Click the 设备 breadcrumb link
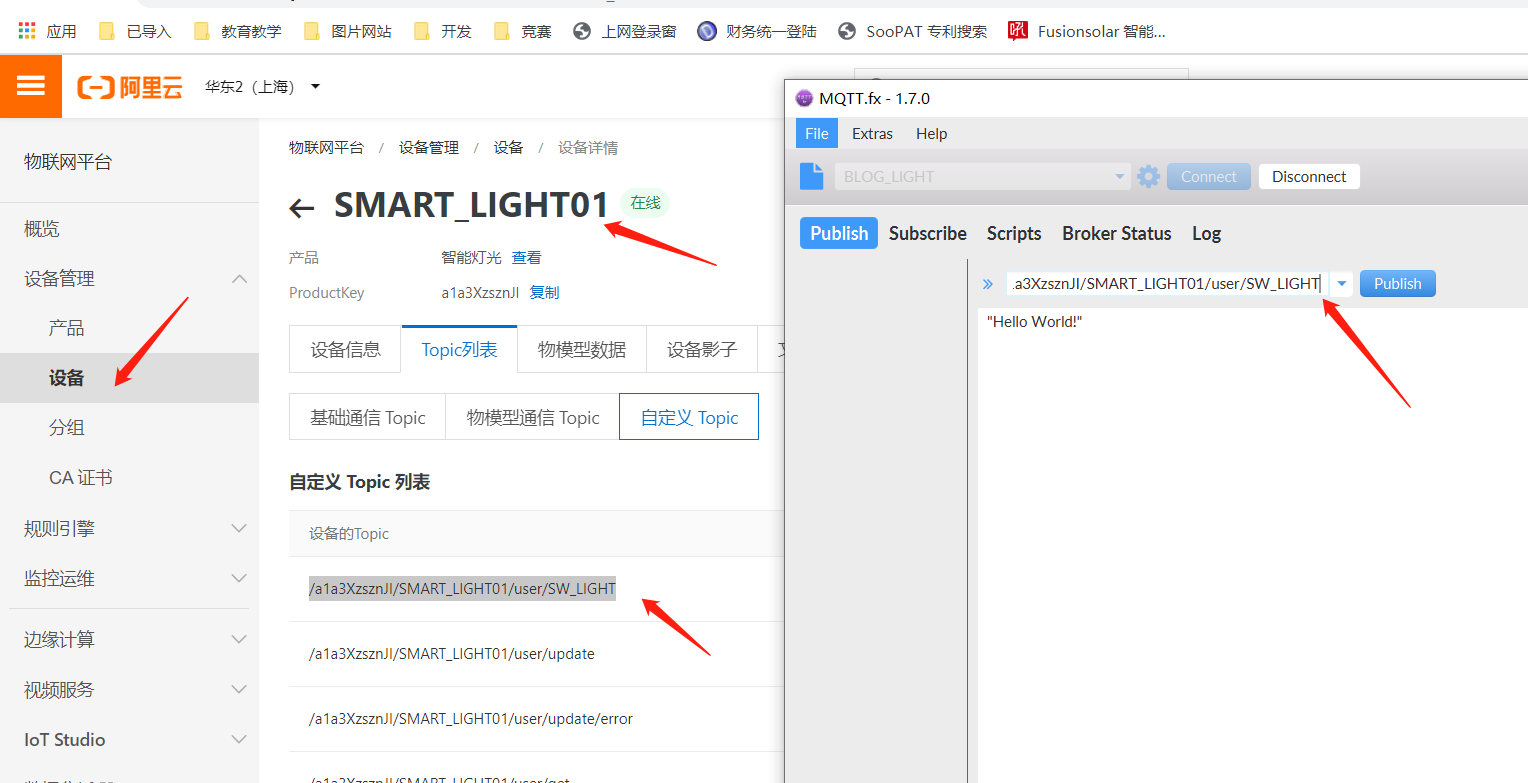 (x=508, y=148)
